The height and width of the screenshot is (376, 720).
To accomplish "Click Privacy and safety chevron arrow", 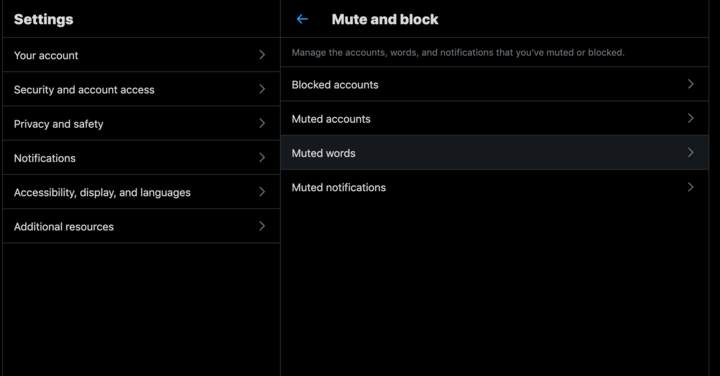I will tap(262, 123).
